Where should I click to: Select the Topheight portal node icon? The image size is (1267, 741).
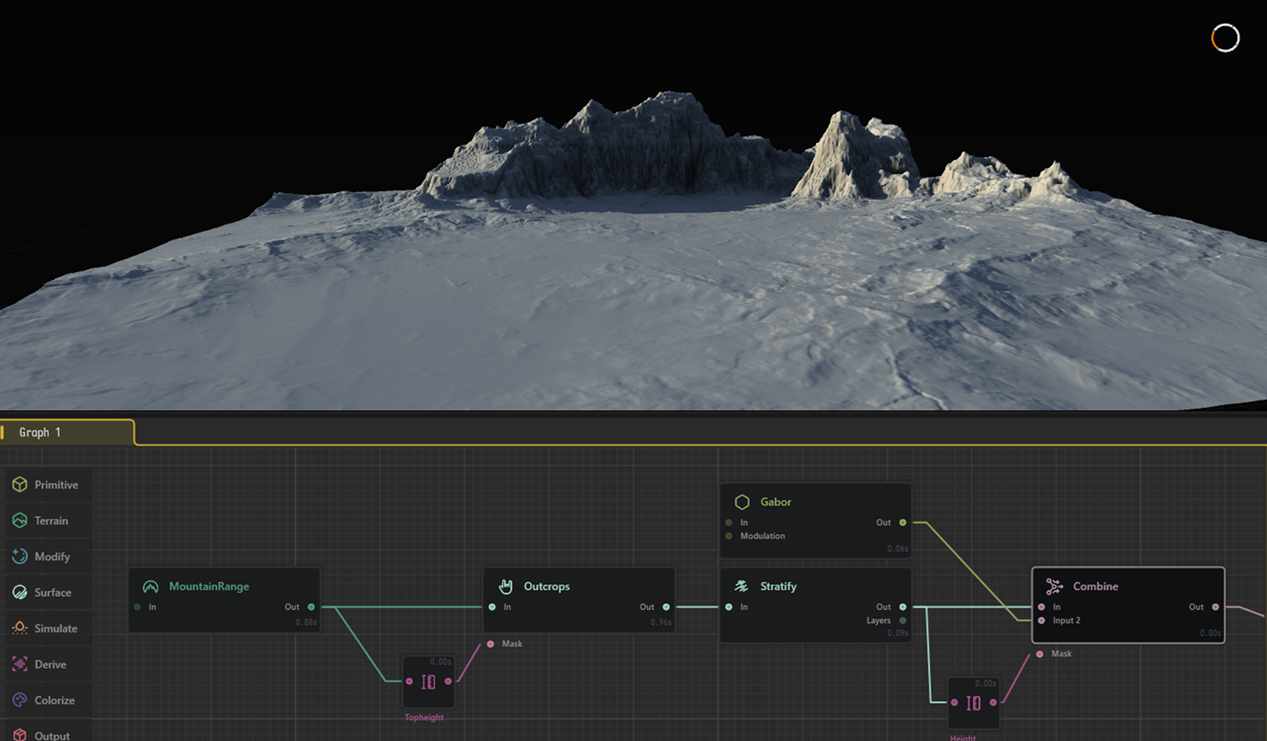pos(428,682)
